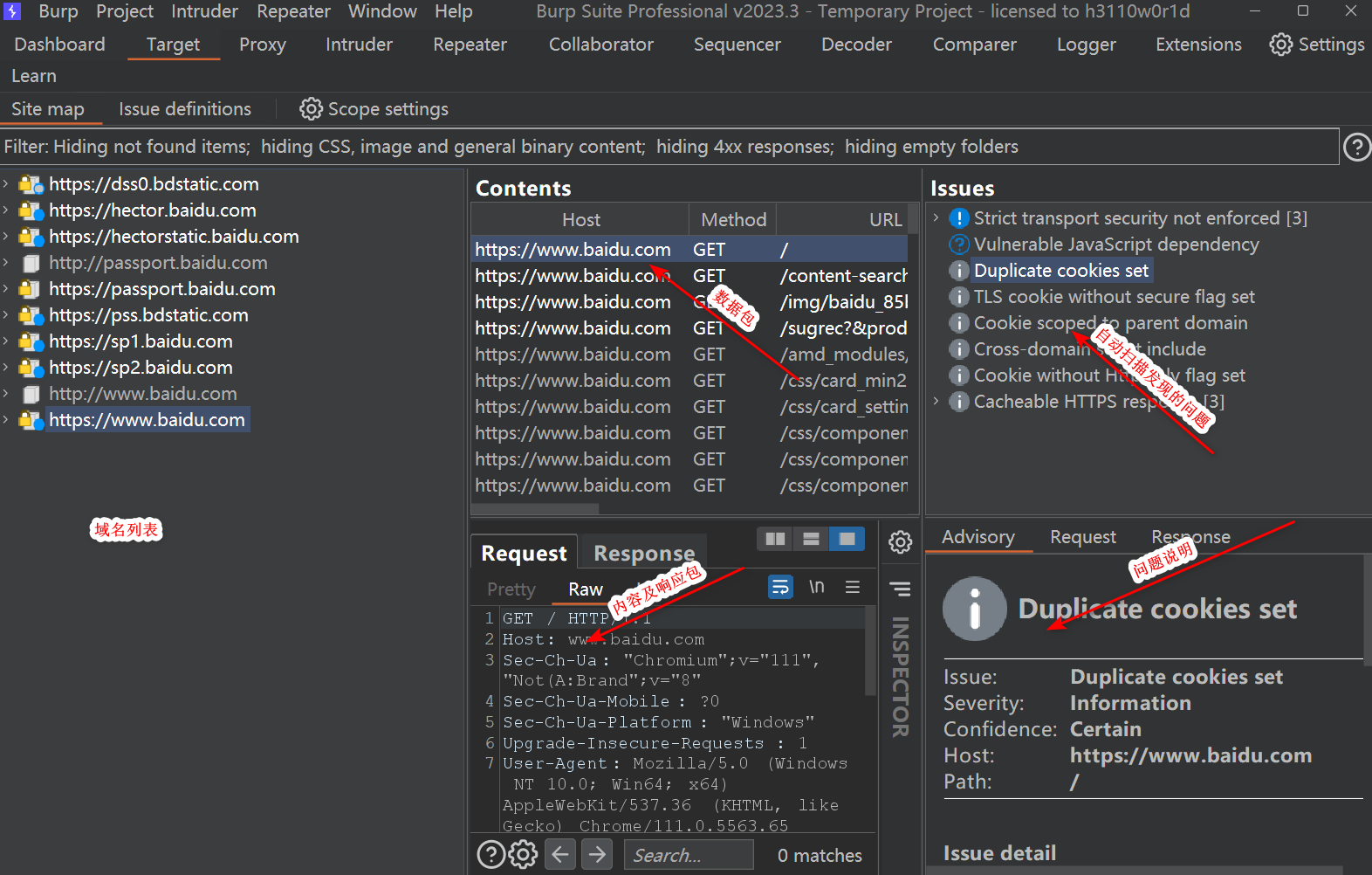Click the Search input field

click(x=688, y=855)
